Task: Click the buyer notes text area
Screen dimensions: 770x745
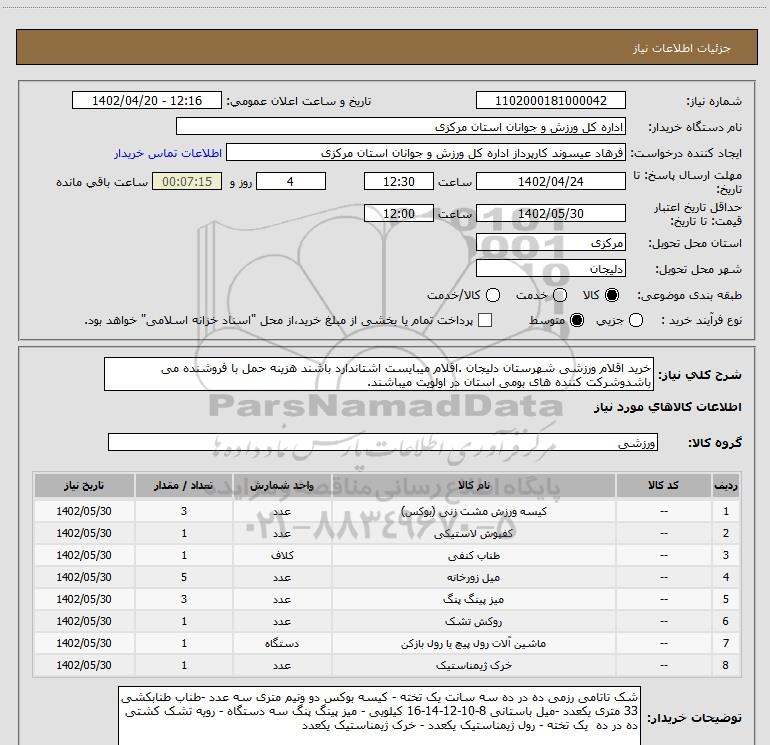Action: 379,716
